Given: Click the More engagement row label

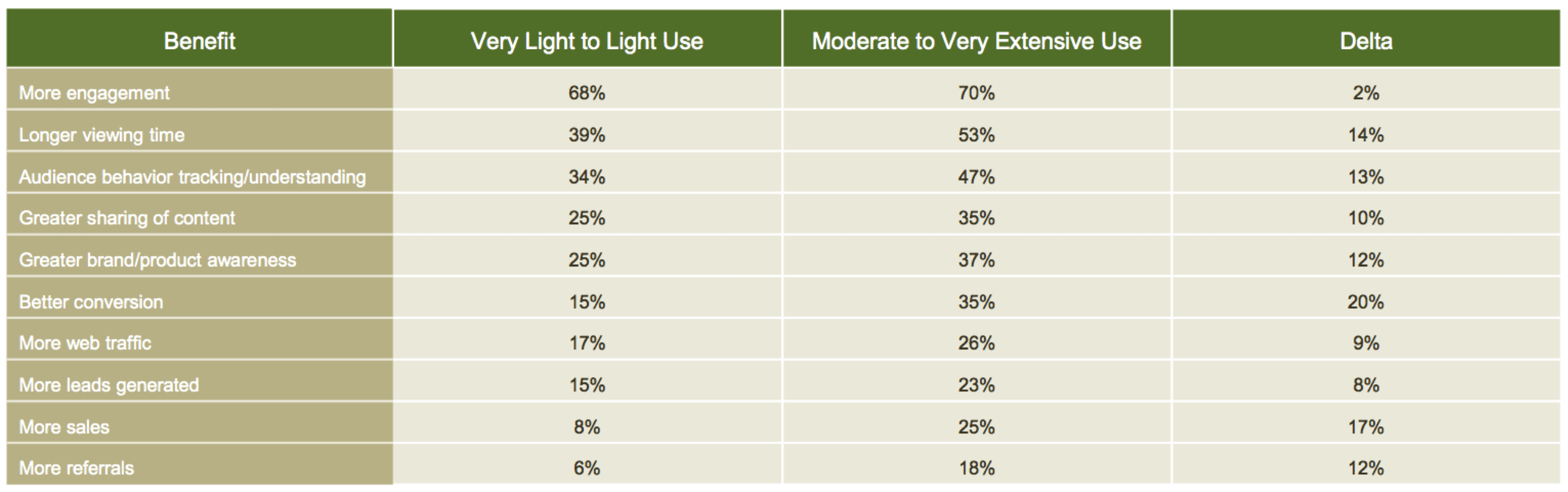Looking at the screenshot, I should coord(94,93).
